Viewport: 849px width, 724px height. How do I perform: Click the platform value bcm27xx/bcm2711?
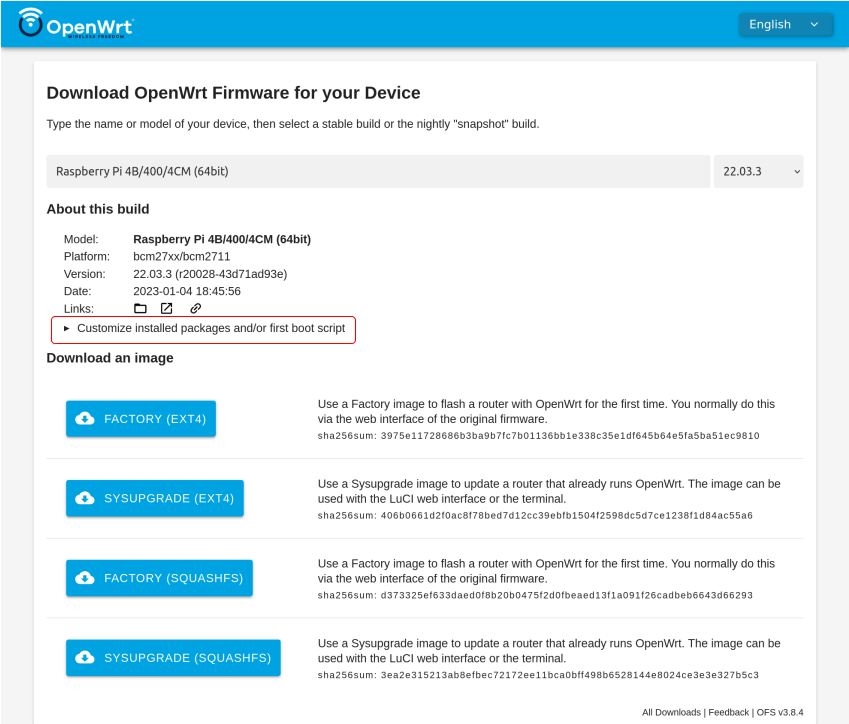point(181,257)
